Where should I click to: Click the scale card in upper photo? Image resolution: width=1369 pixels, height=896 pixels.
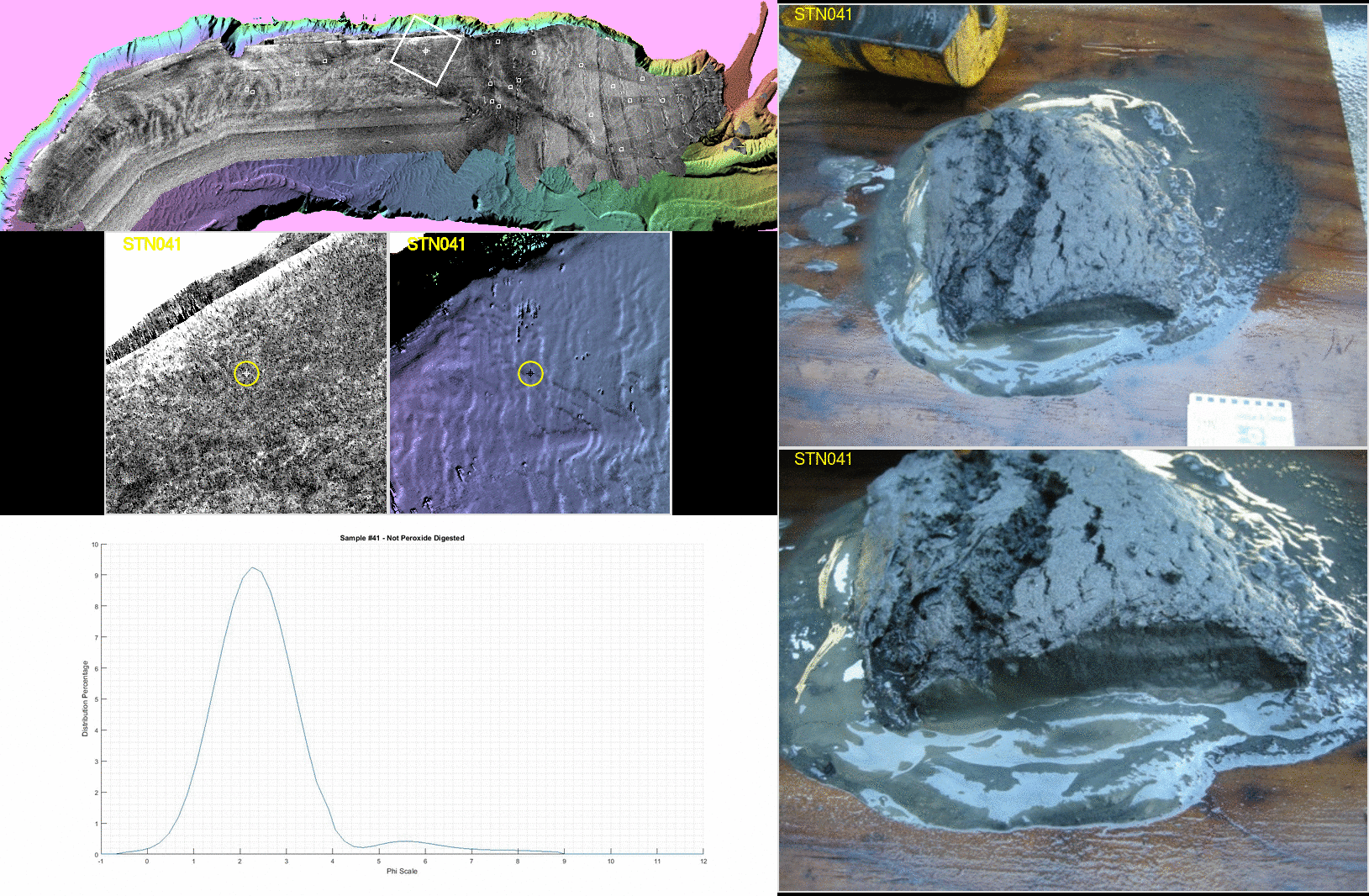point(1241,419)
